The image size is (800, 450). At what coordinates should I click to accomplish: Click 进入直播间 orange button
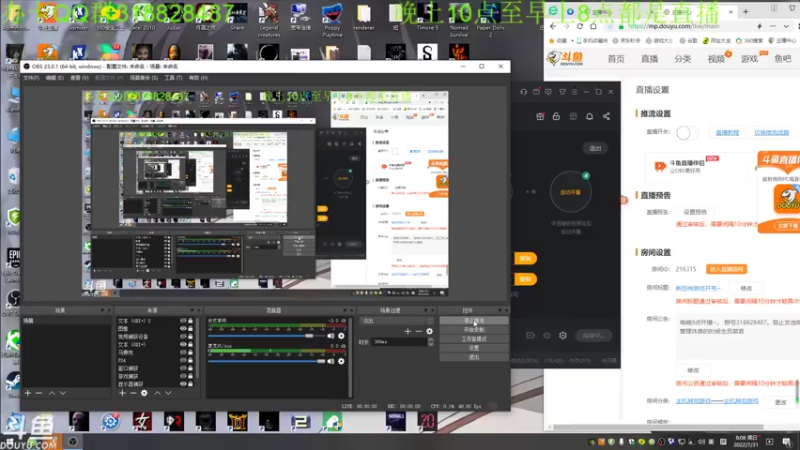[x=727, y=269]
